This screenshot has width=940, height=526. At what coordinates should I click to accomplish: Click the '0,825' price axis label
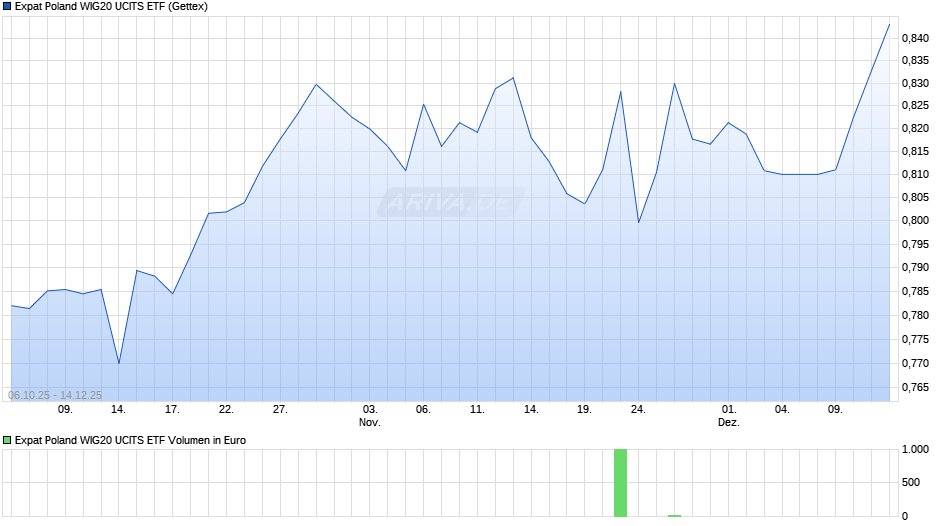915,106
